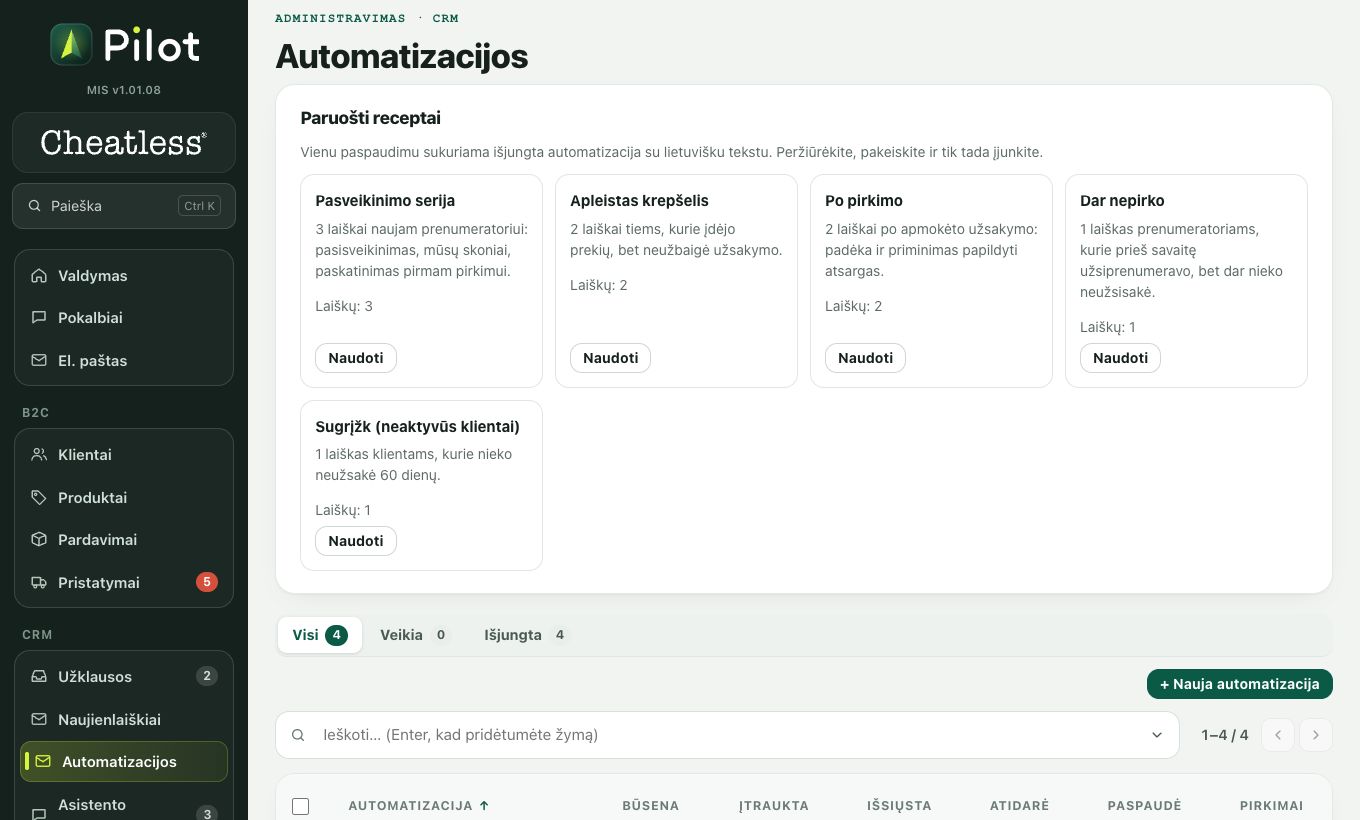Tick the select-all checkbox in table header
The width and height of the screenshot is (1360, 820).
300,806
